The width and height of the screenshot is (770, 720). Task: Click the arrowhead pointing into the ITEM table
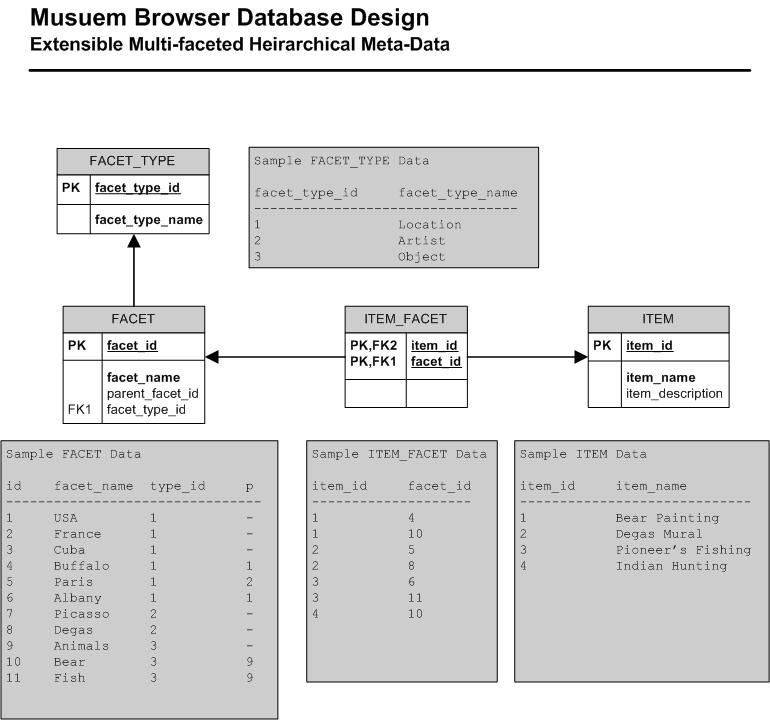[581, 356]
